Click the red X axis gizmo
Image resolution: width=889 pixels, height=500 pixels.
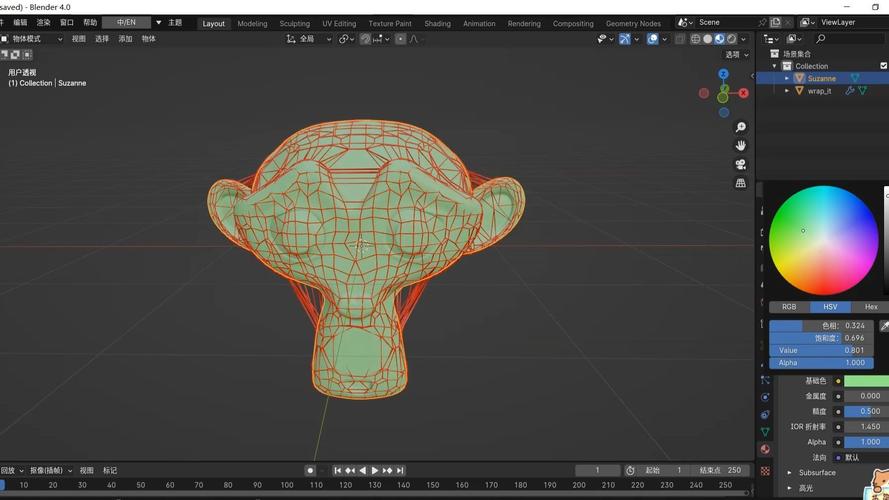point(743,93)
